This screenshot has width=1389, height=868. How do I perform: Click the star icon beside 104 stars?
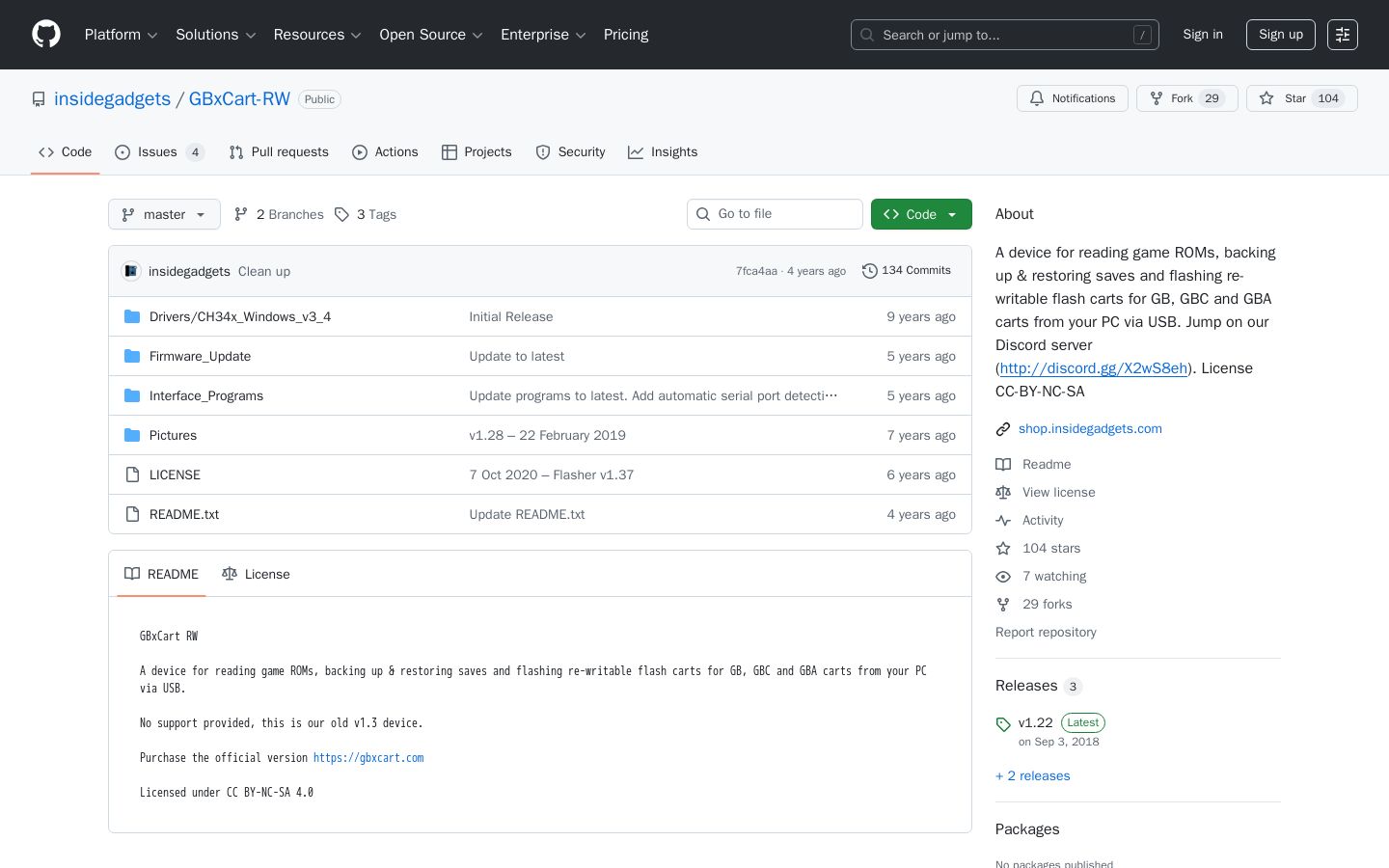[1003, 548]
